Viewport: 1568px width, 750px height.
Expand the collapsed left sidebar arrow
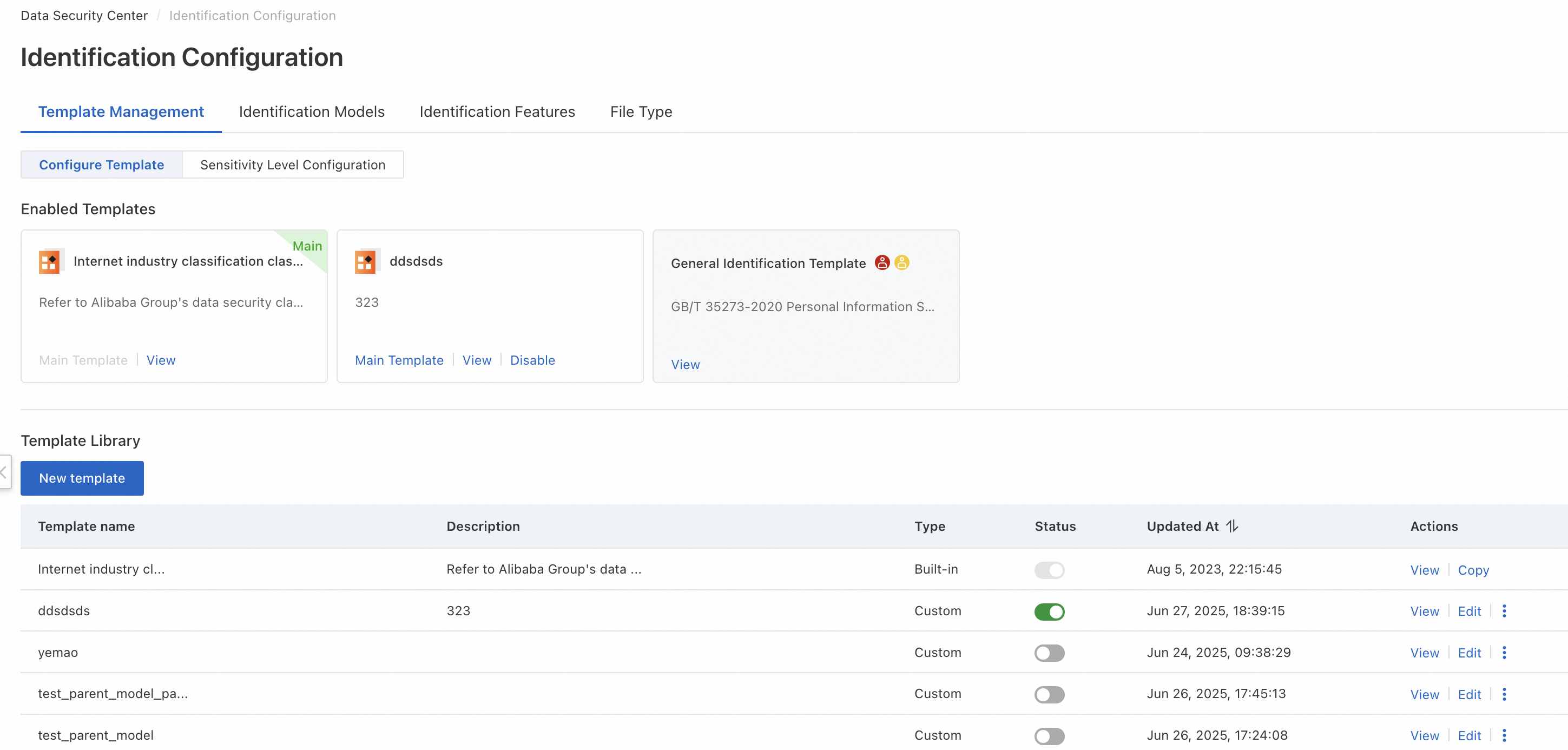coord(4,472)
